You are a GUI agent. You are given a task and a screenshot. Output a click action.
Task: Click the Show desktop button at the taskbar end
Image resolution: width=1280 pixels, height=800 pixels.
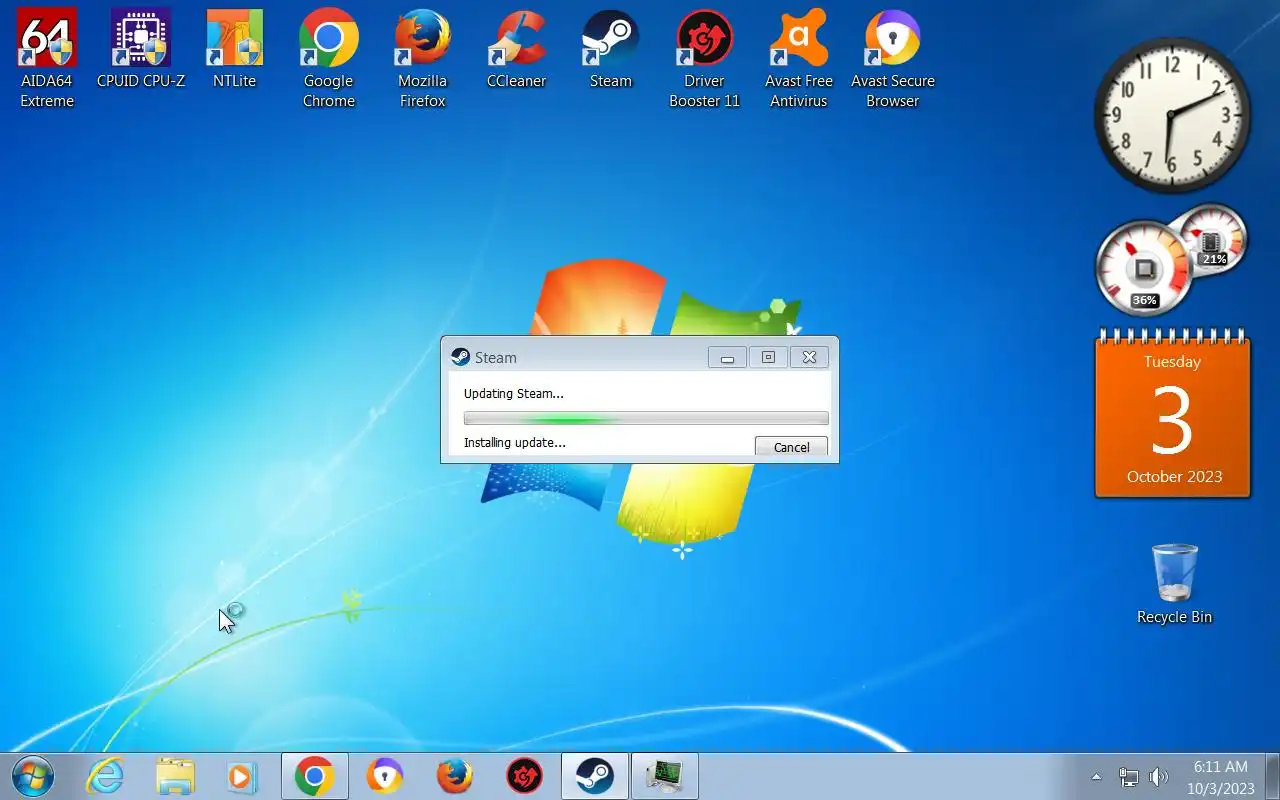point(1272,777)
